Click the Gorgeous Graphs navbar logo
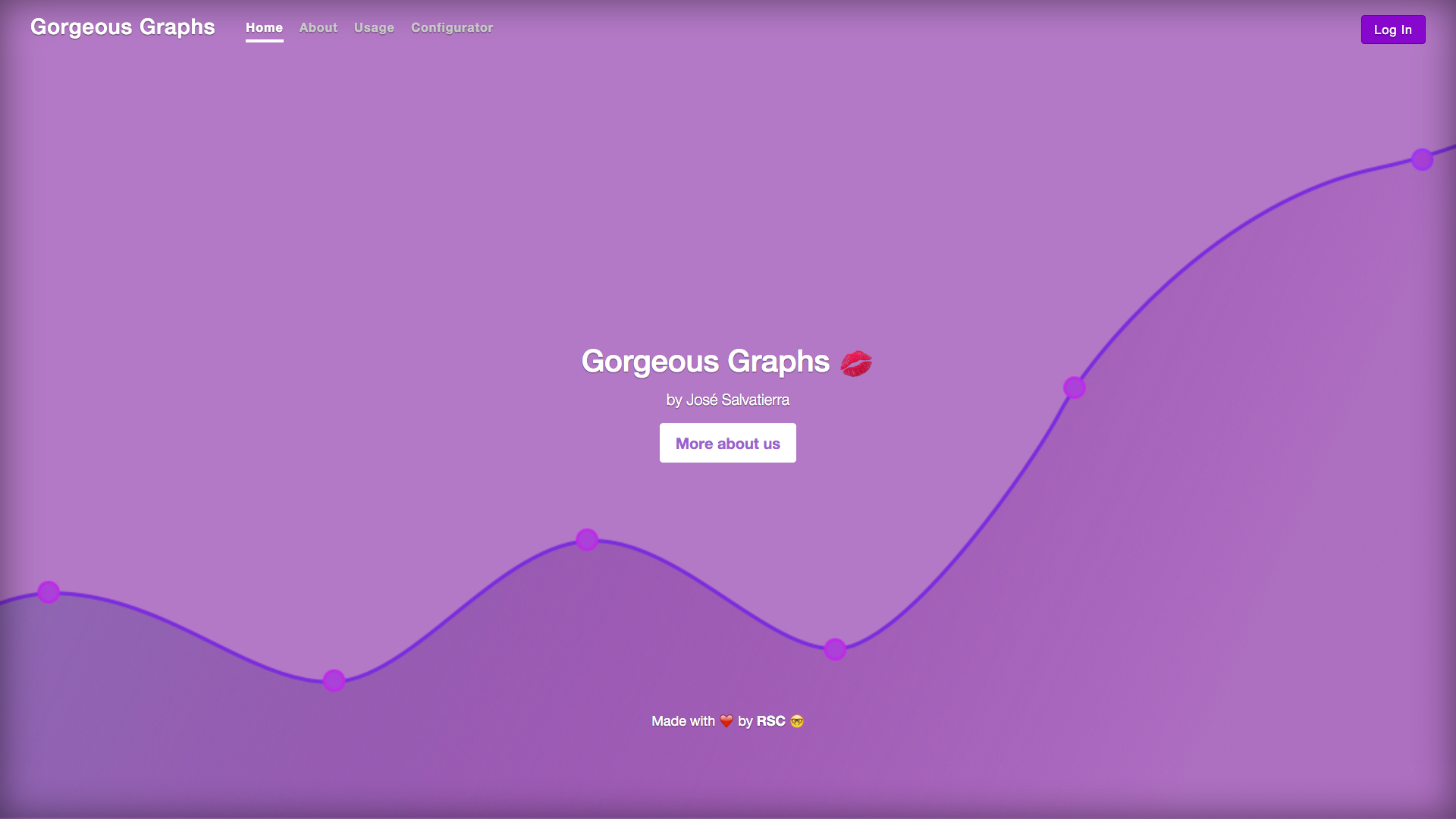1456x819 pixels. 123,27
